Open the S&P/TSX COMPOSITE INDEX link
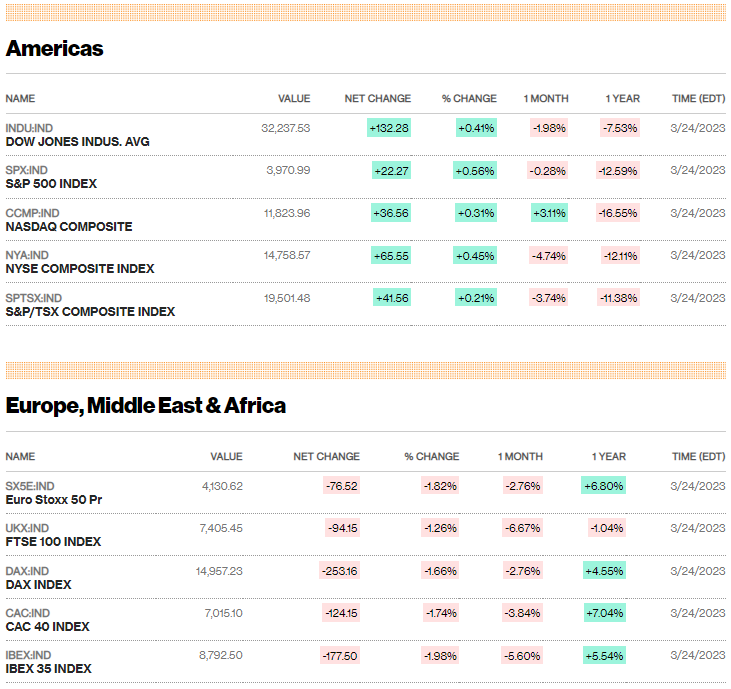Screen dimensions: 731x689 tap(90, 311)
